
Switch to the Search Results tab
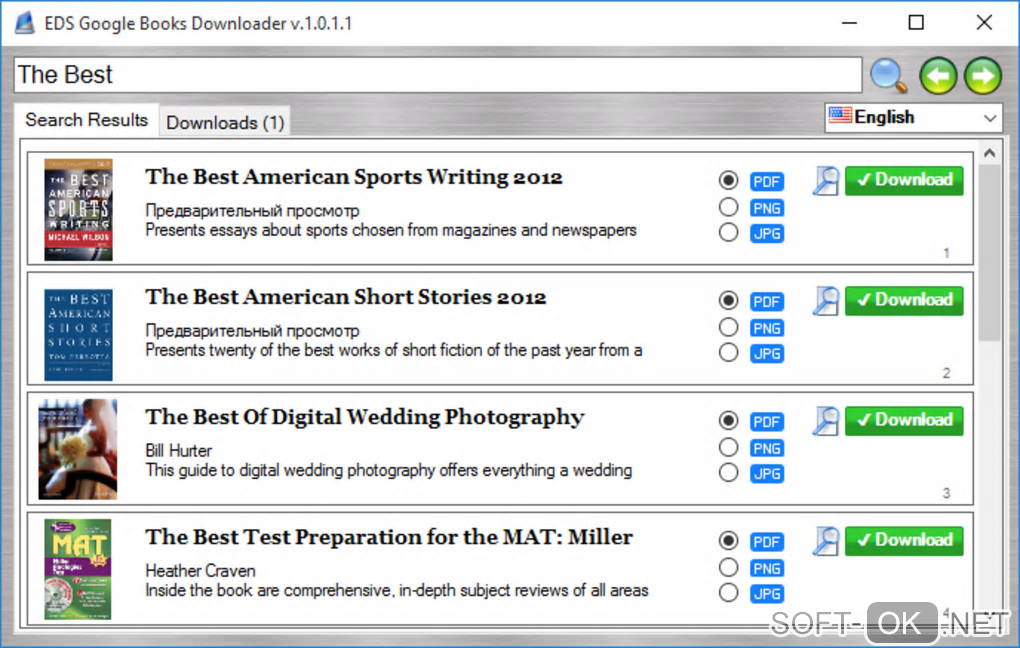tap(87, 120)
